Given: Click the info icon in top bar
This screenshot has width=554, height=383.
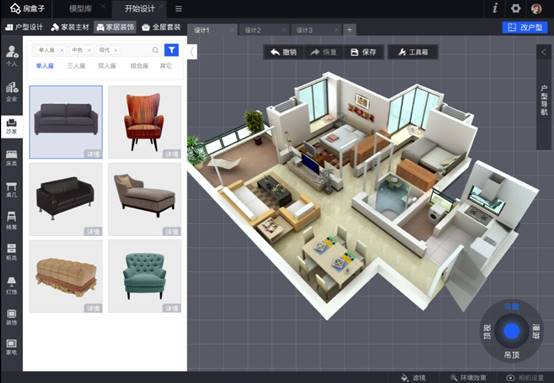Looking at the screenshot, I should 495,8.
